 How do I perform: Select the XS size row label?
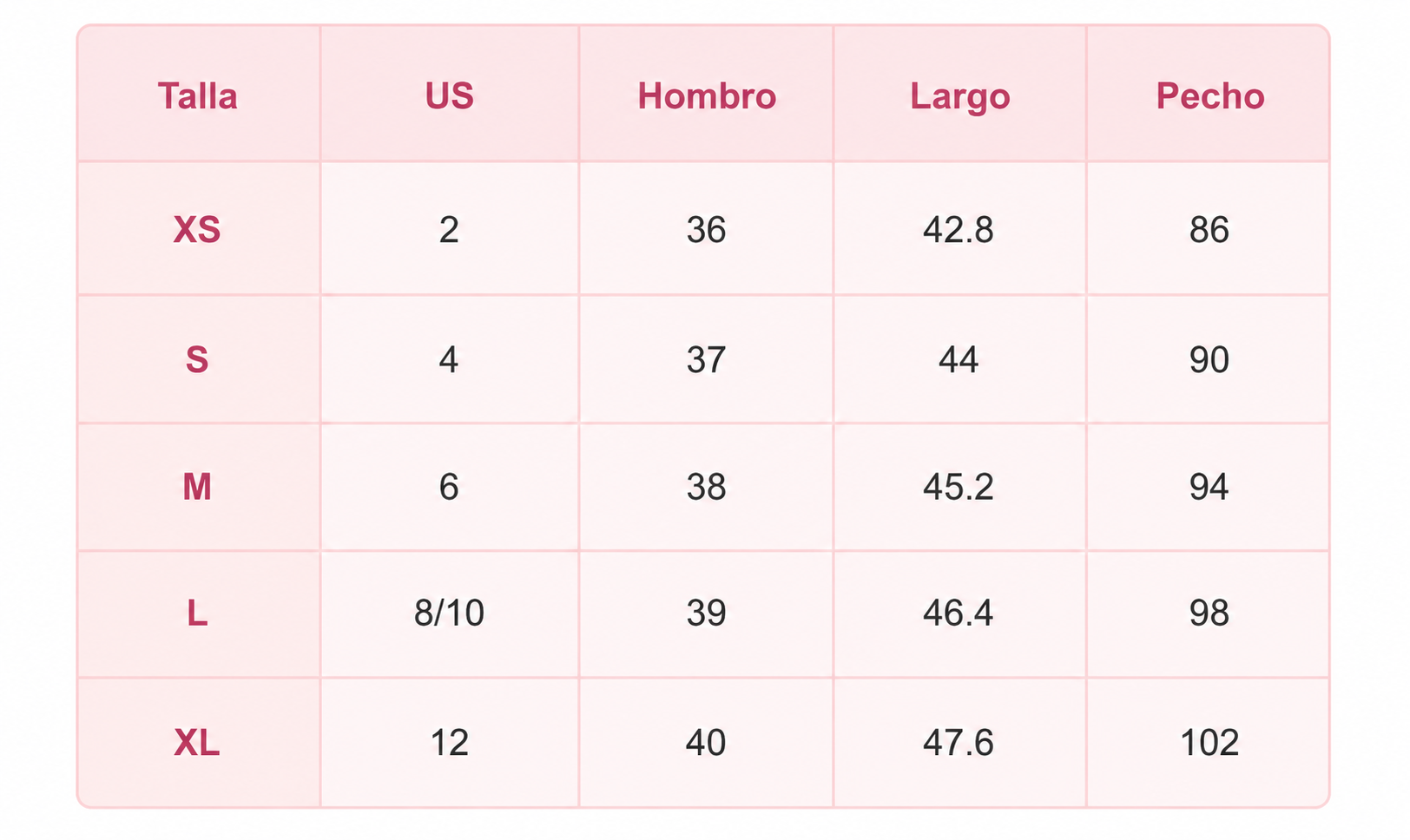[x=197, y=230]
